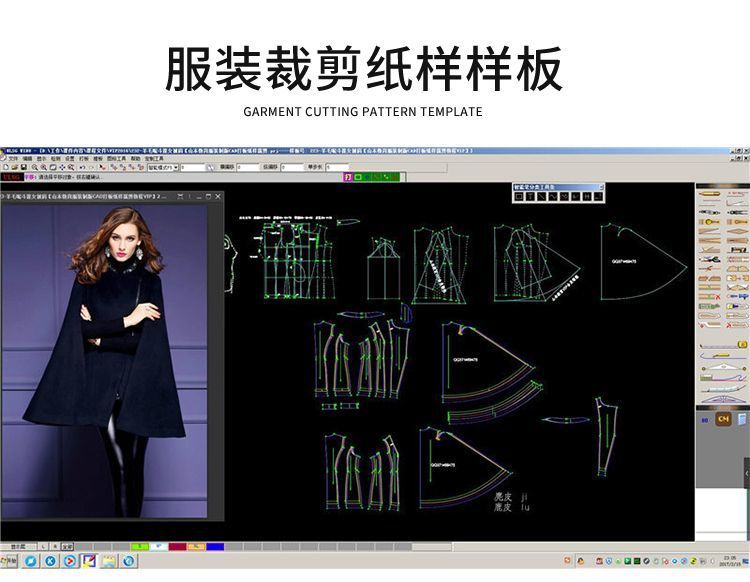Open the notepad icon in the taskbar

109,561
